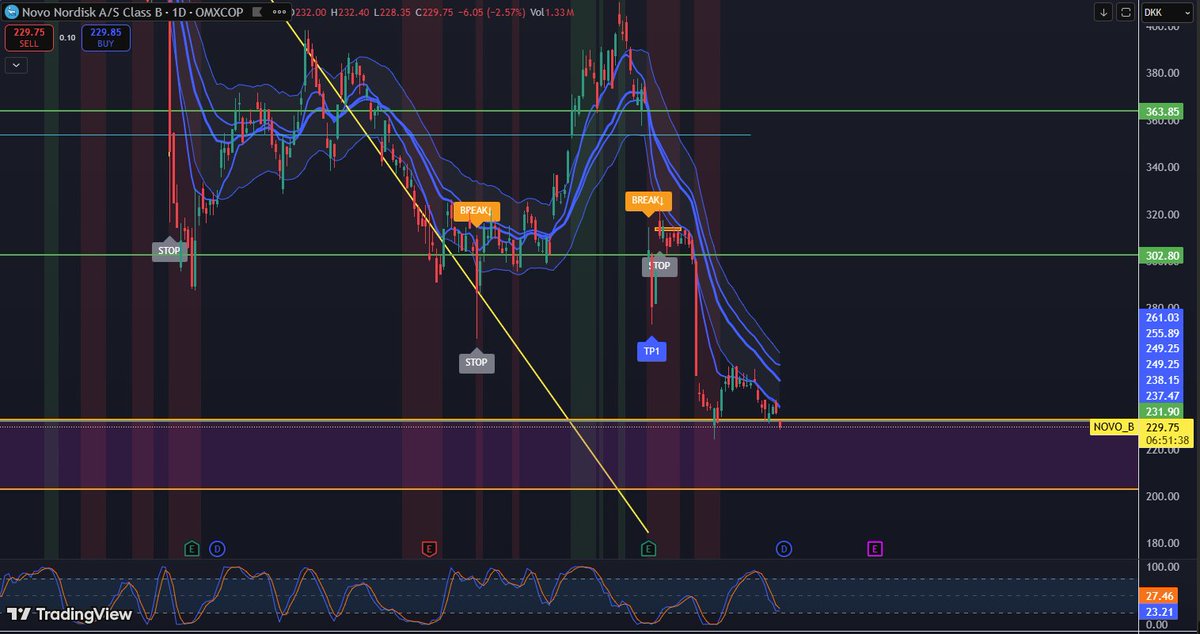Open the three-dots more options menu

point(278,12)
